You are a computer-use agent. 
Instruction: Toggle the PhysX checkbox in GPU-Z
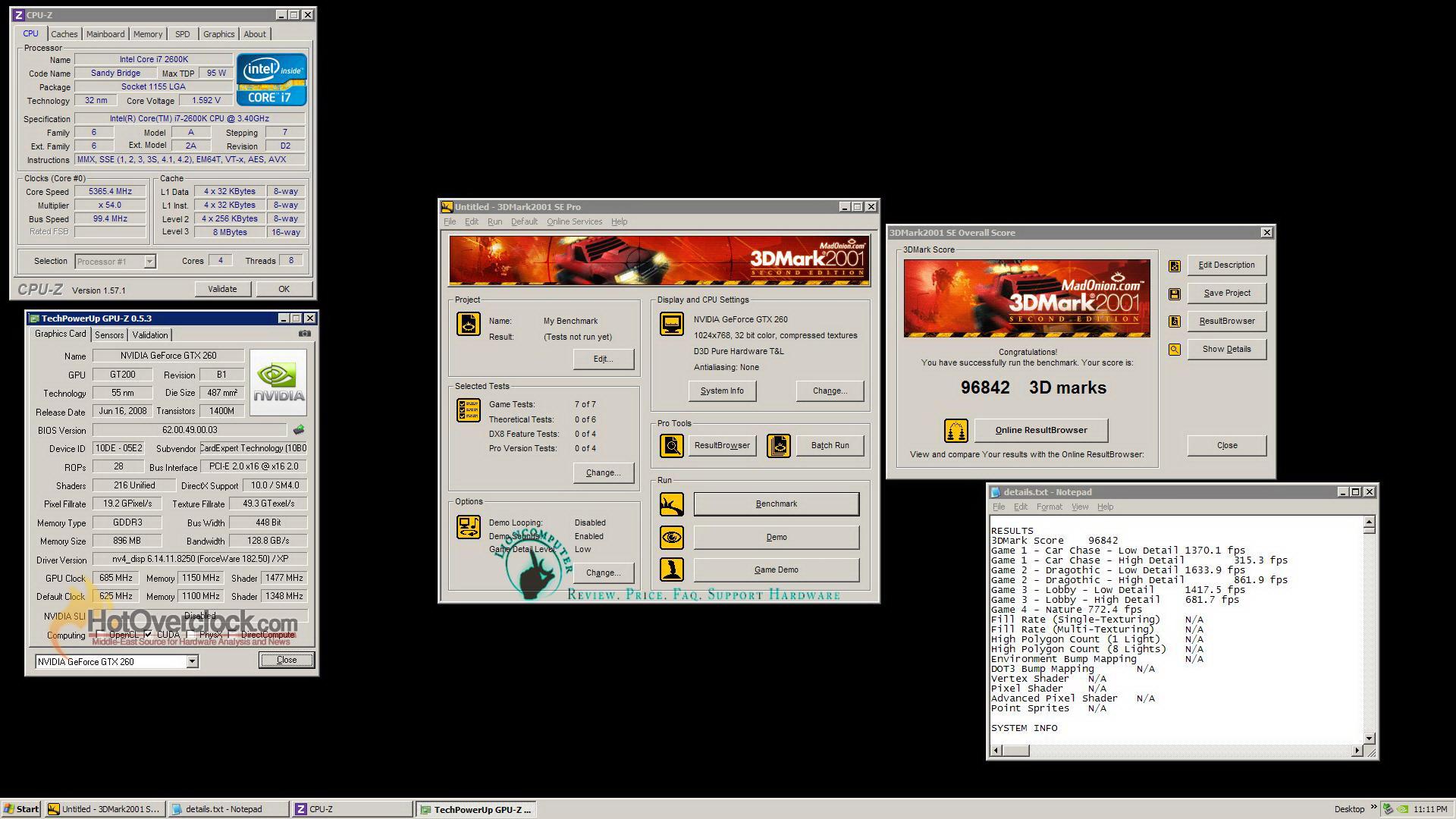tap(190, 635)
